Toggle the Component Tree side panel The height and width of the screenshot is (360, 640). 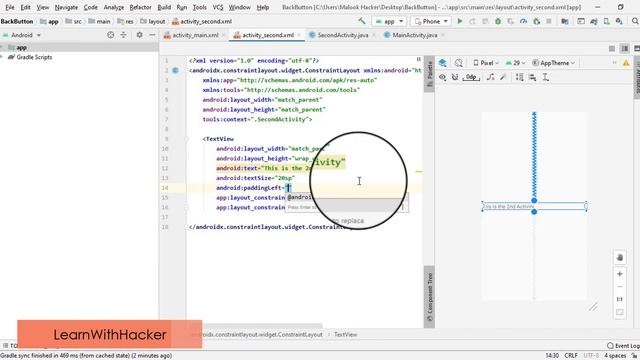pos(429,297)
